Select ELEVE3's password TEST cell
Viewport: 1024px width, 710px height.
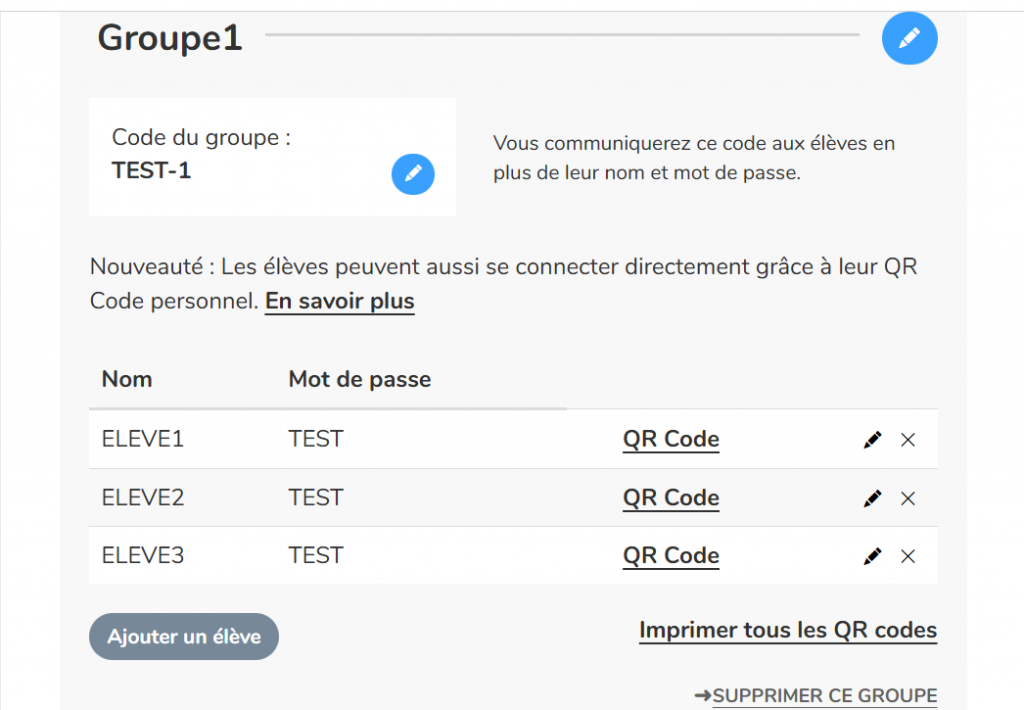315,555
